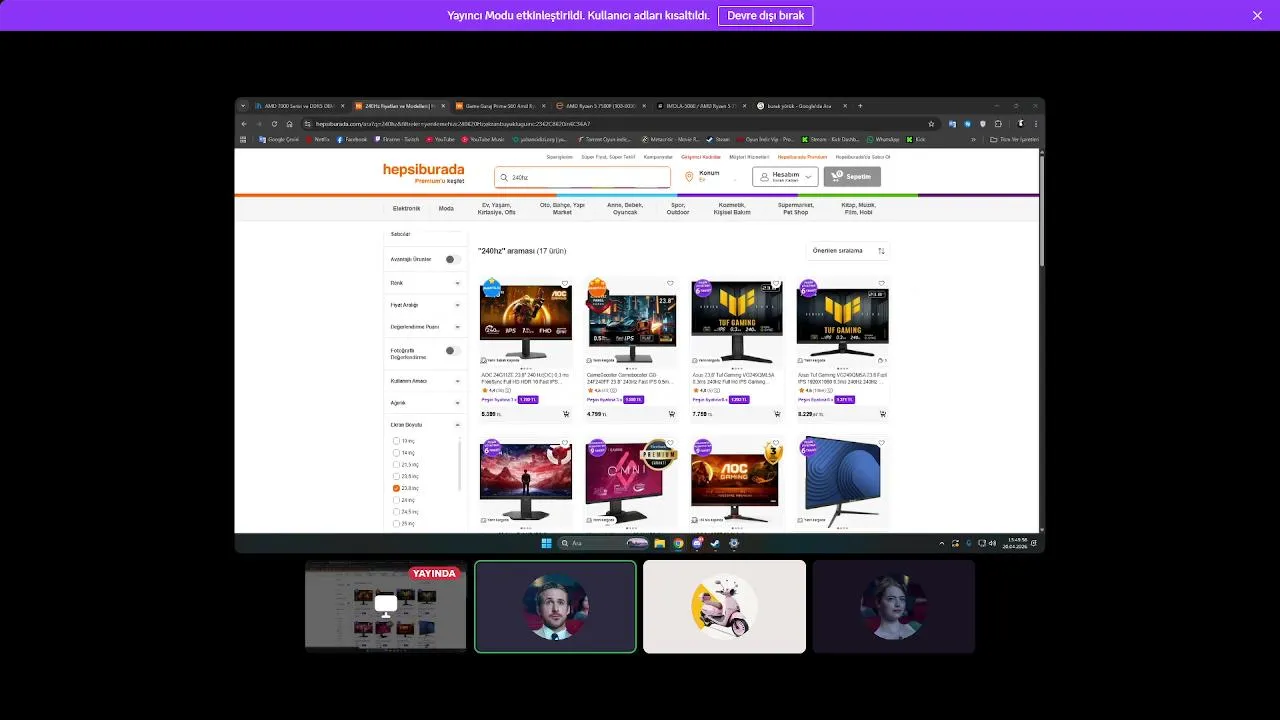Click the browser back arrow
This screenshot has height=720, width=1280.
coord(244,124)
